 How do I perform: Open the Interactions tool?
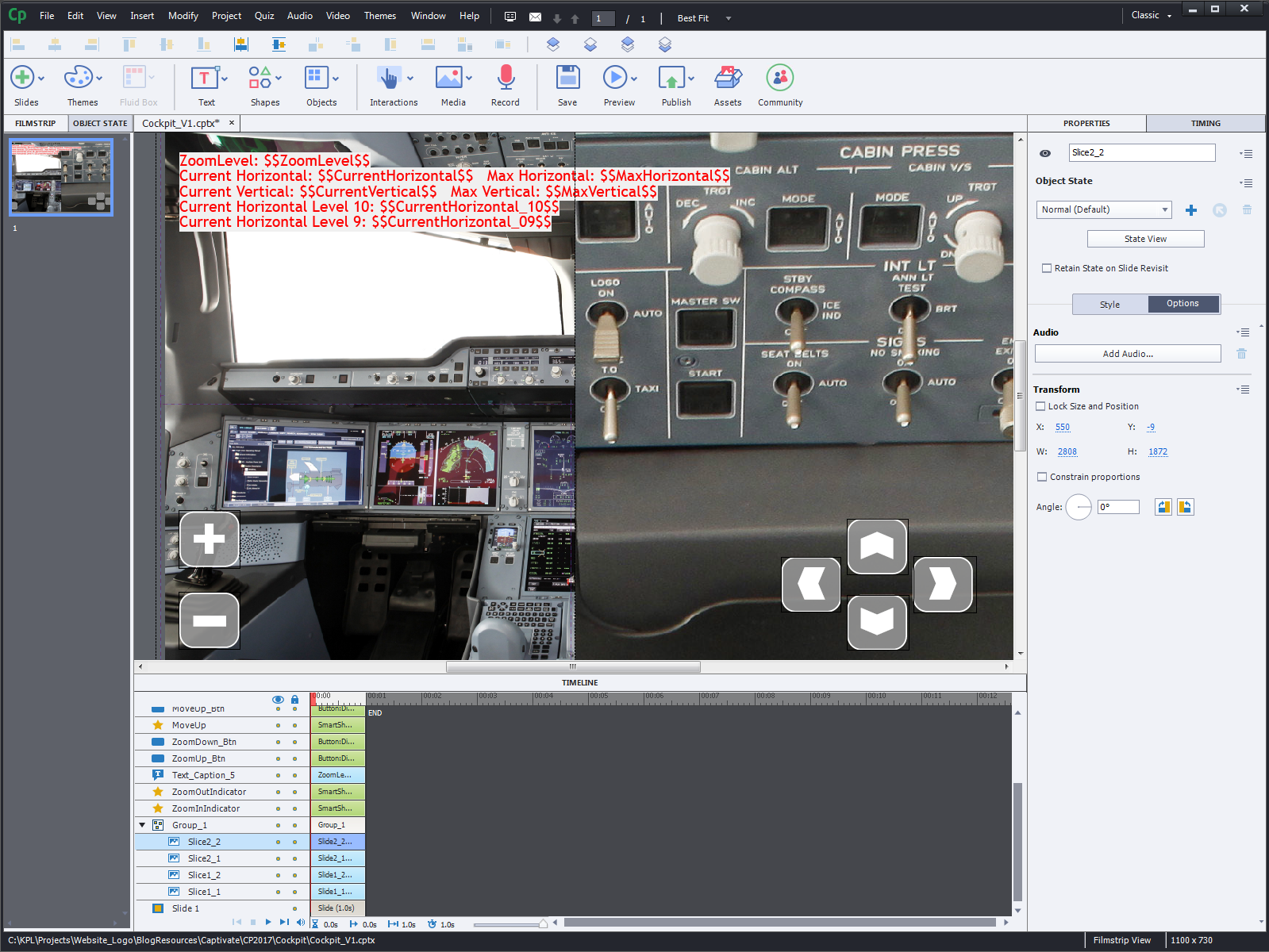389,79
